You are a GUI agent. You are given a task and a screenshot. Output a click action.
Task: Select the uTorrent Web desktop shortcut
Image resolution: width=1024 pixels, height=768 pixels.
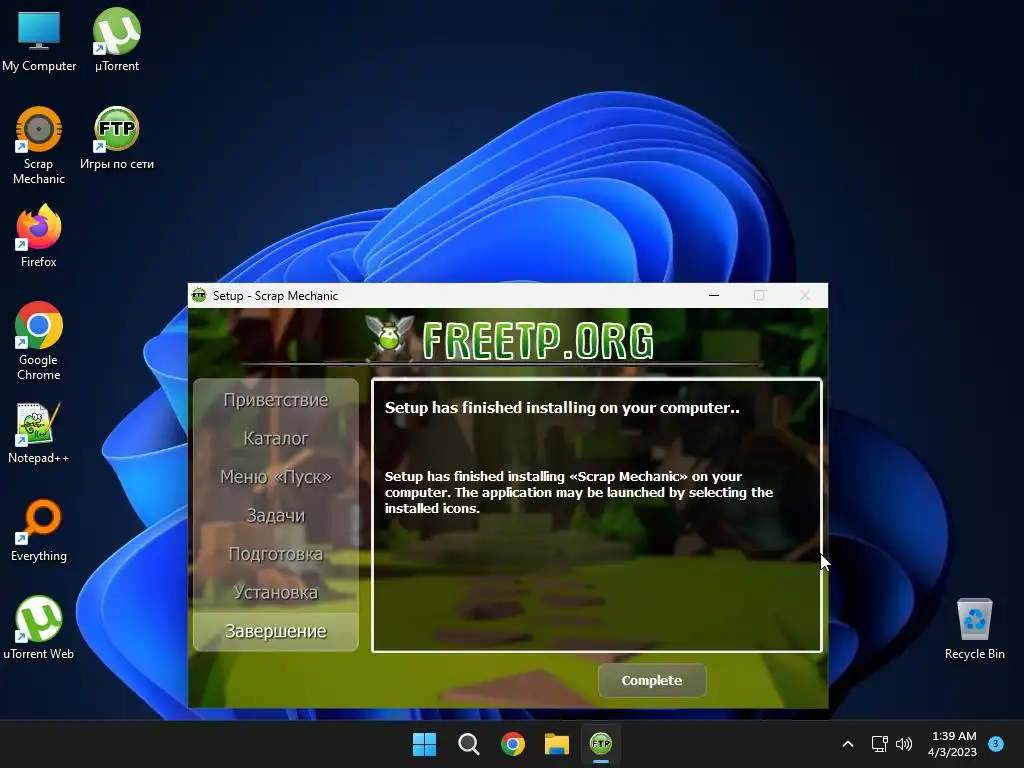click(39, 629)
